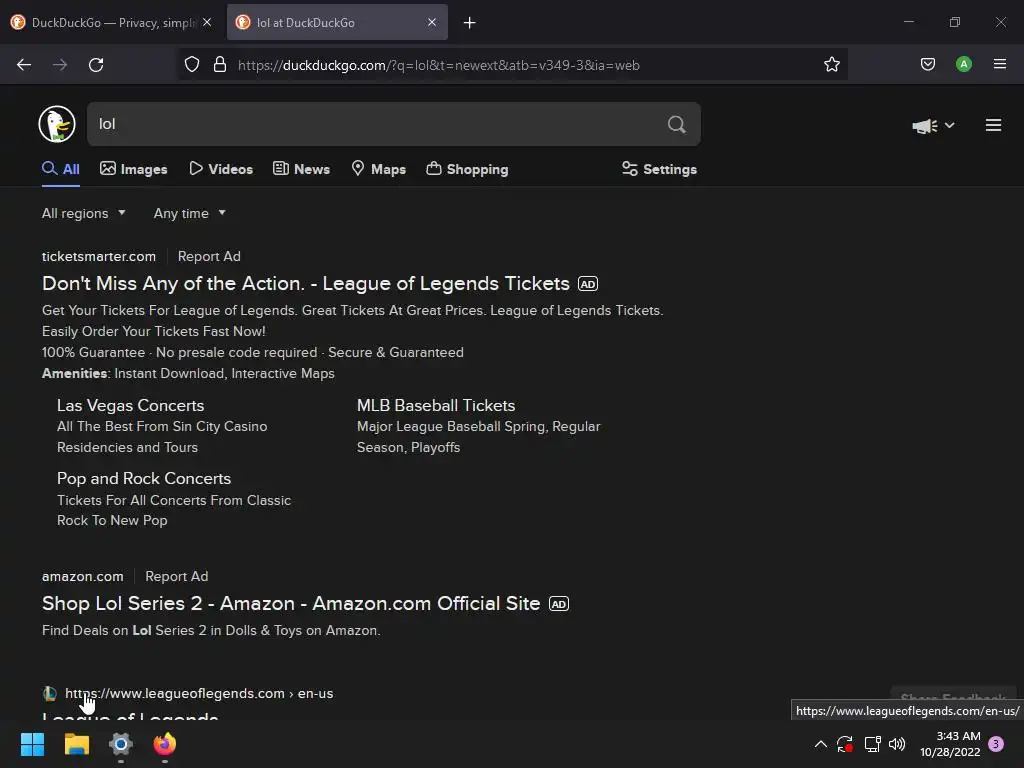This screenshot has height=768, width=1024.
Task: Switch to News results
Action: coord(301,169)
